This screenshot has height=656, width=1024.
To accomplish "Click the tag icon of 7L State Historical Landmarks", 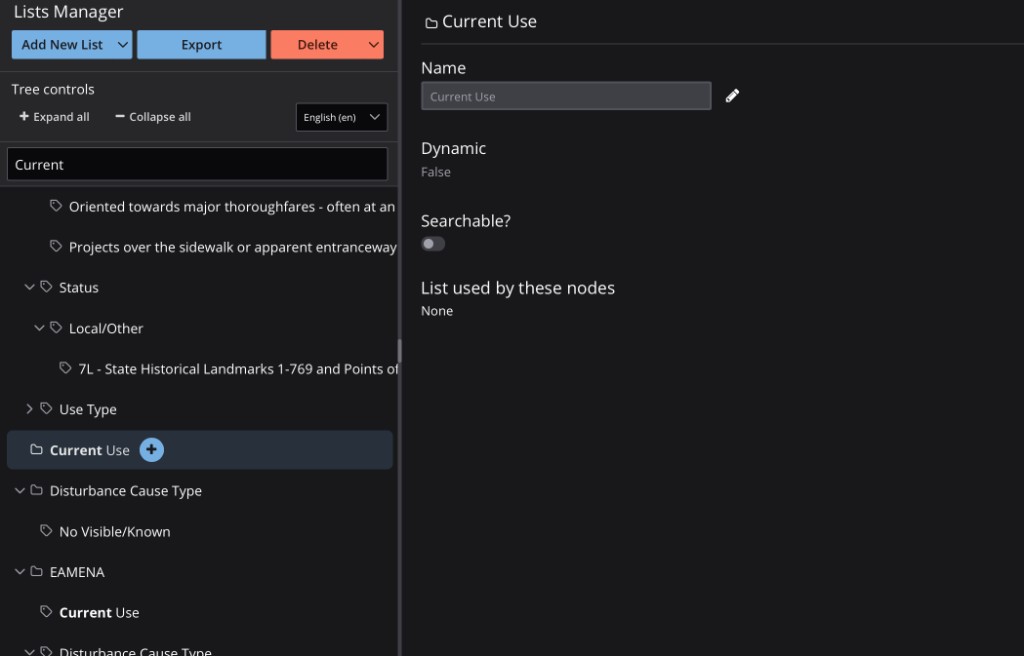I will (x=65, y=368).
